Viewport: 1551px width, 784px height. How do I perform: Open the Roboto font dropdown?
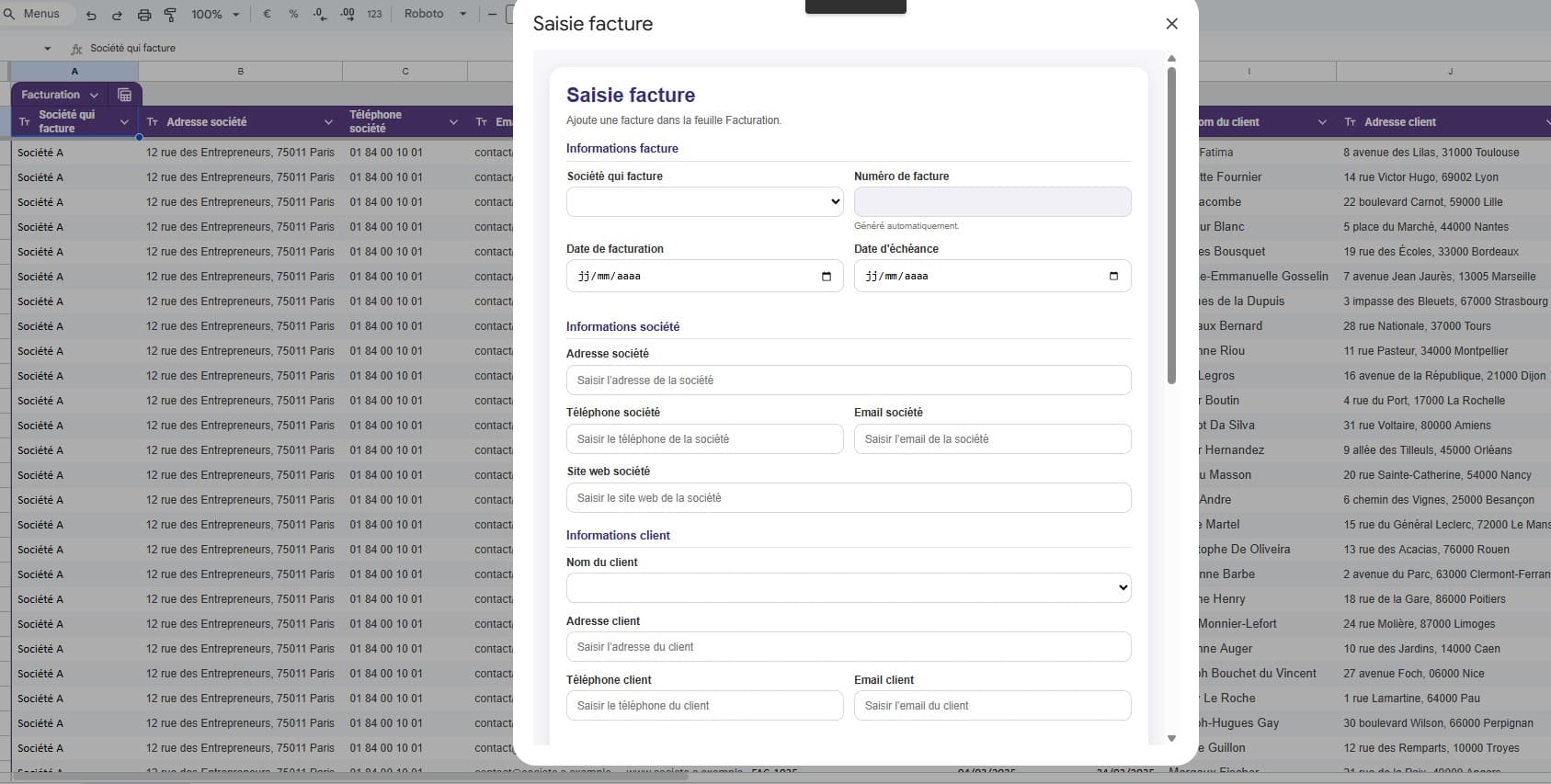[435, 15]
